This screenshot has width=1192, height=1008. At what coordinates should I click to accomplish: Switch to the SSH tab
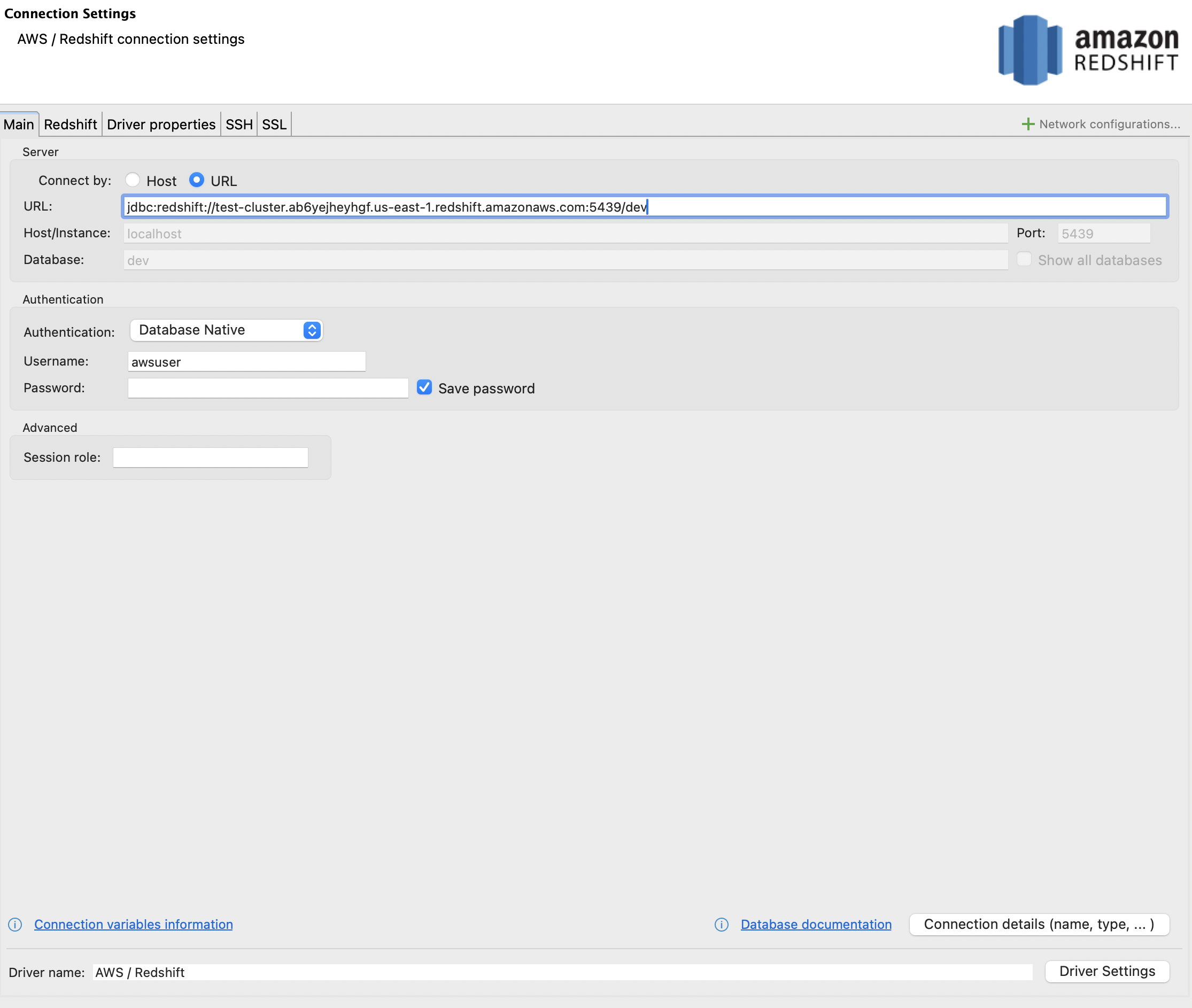[x=239, y=125]
